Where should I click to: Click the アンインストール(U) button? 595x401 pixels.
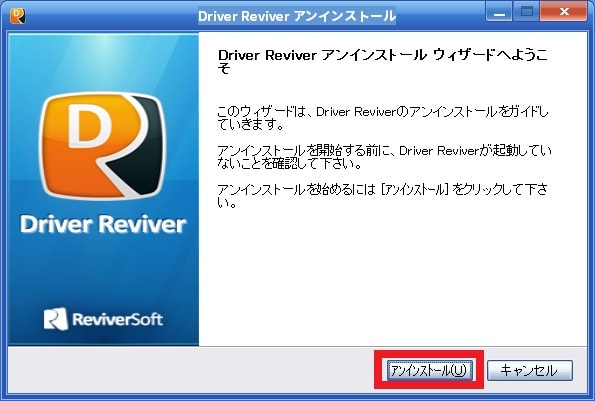pyautogui.click(x=430, y=370)
